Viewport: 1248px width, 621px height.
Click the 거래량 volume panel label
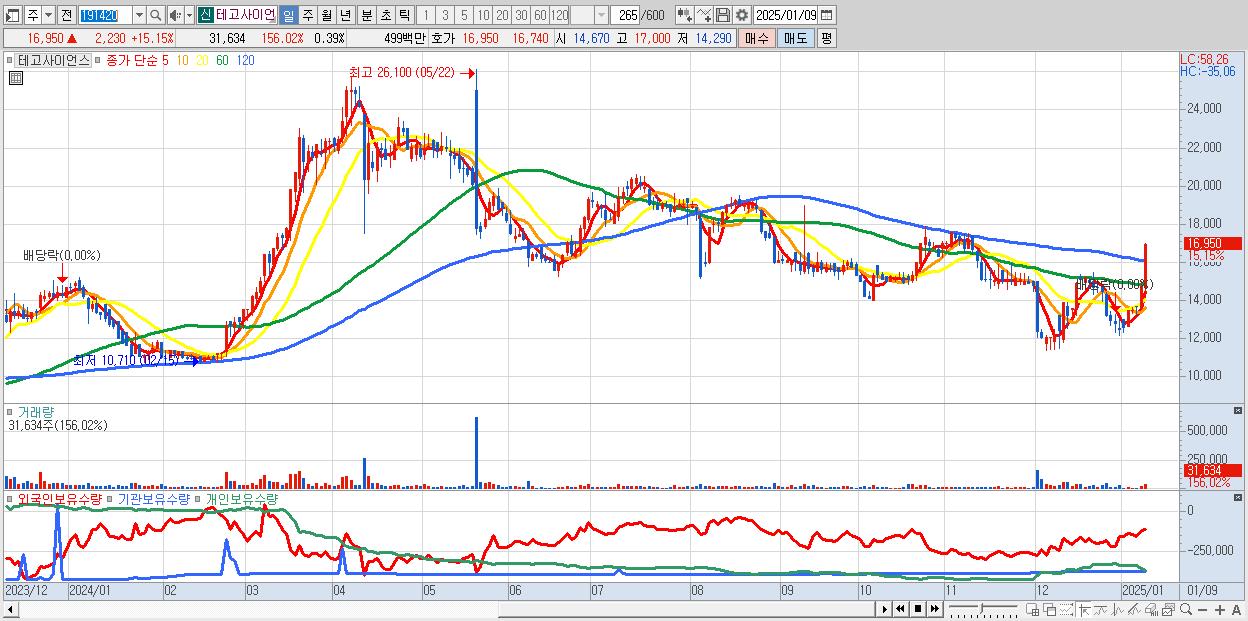click(x=34, y=411)
